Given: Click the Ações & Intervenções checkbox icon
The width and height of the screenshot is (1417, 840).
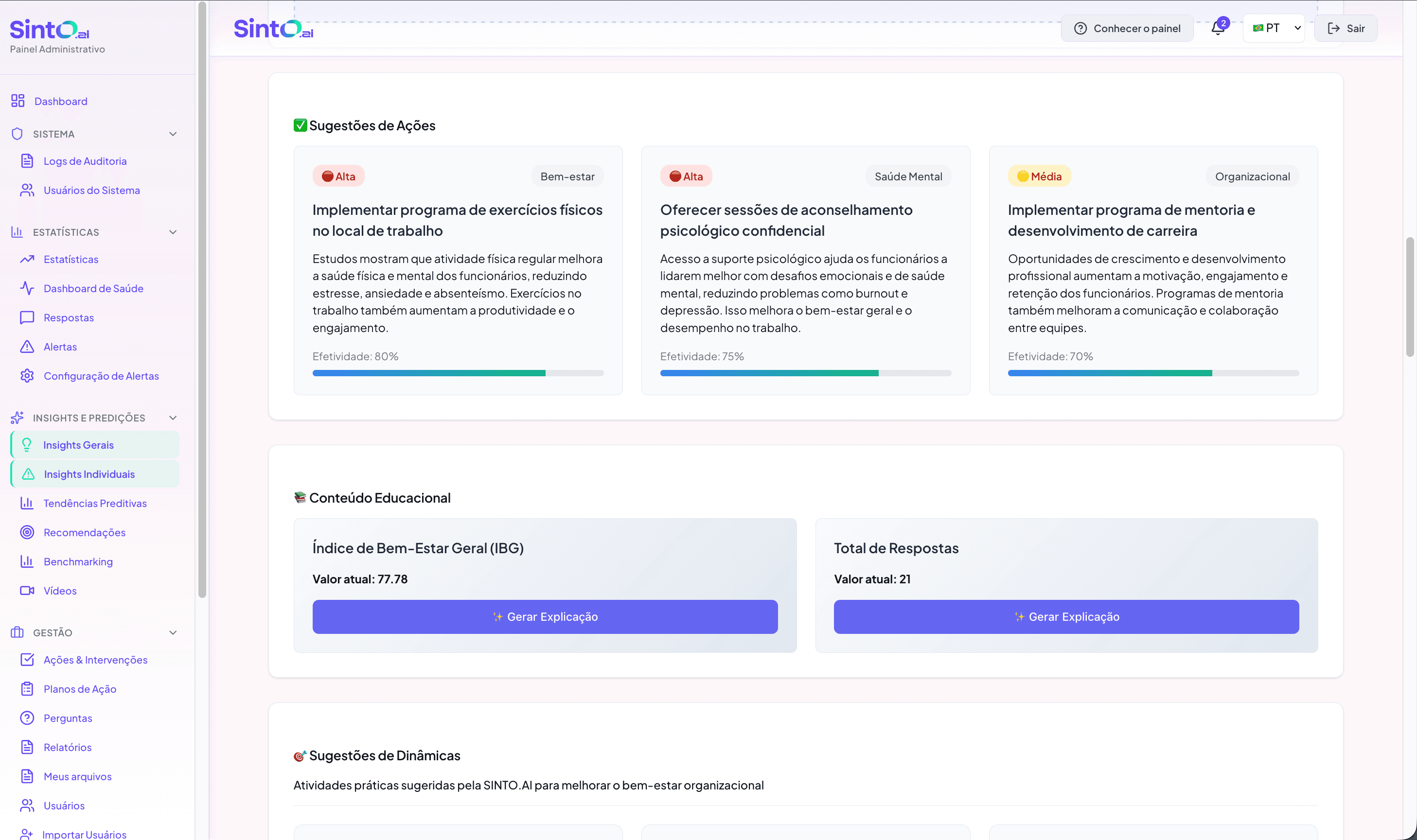Looking at the screenshot, I should pos(27,660).
